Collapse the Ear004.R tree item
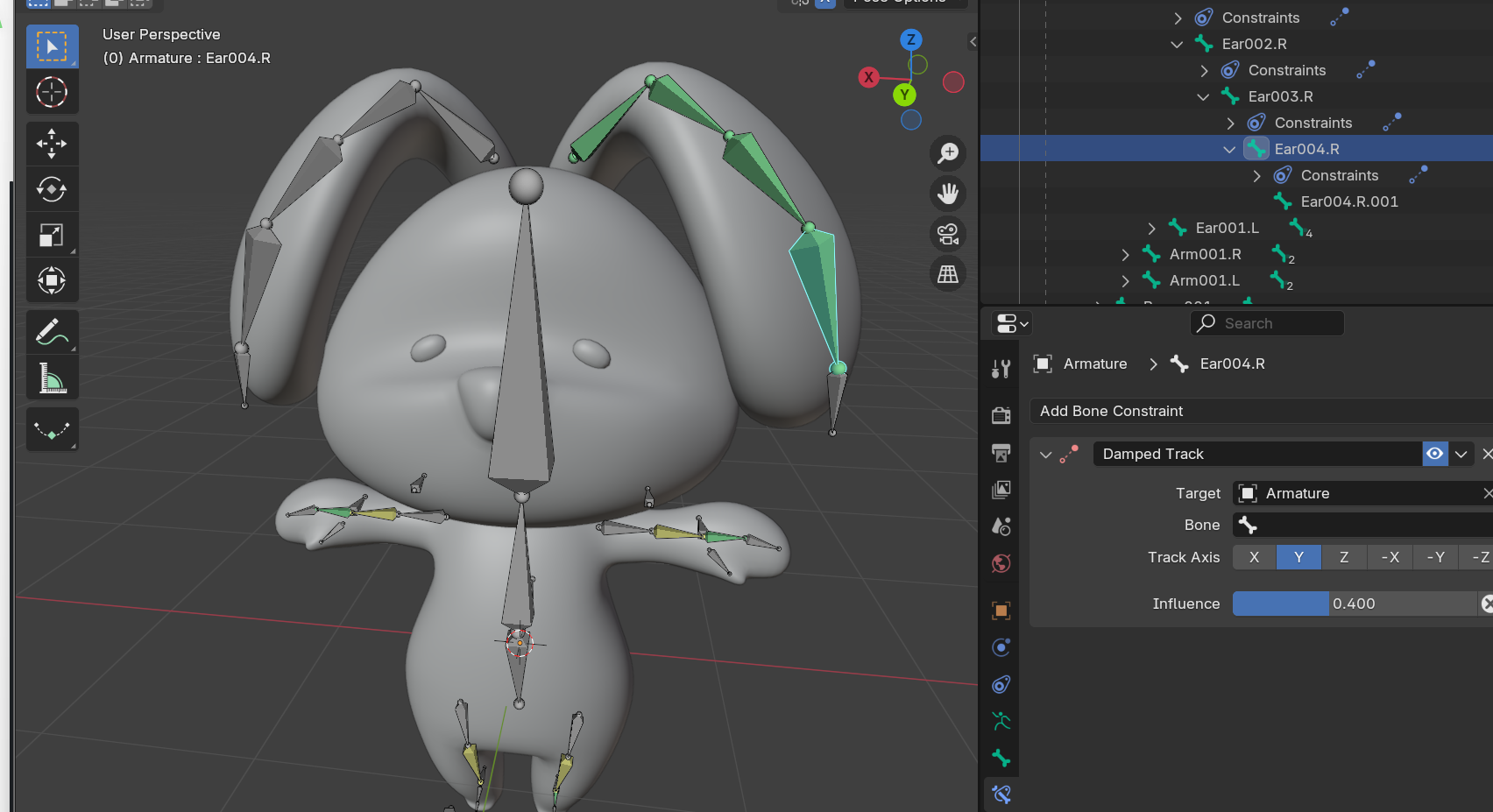The image size is (1493, 812). 1229,149
